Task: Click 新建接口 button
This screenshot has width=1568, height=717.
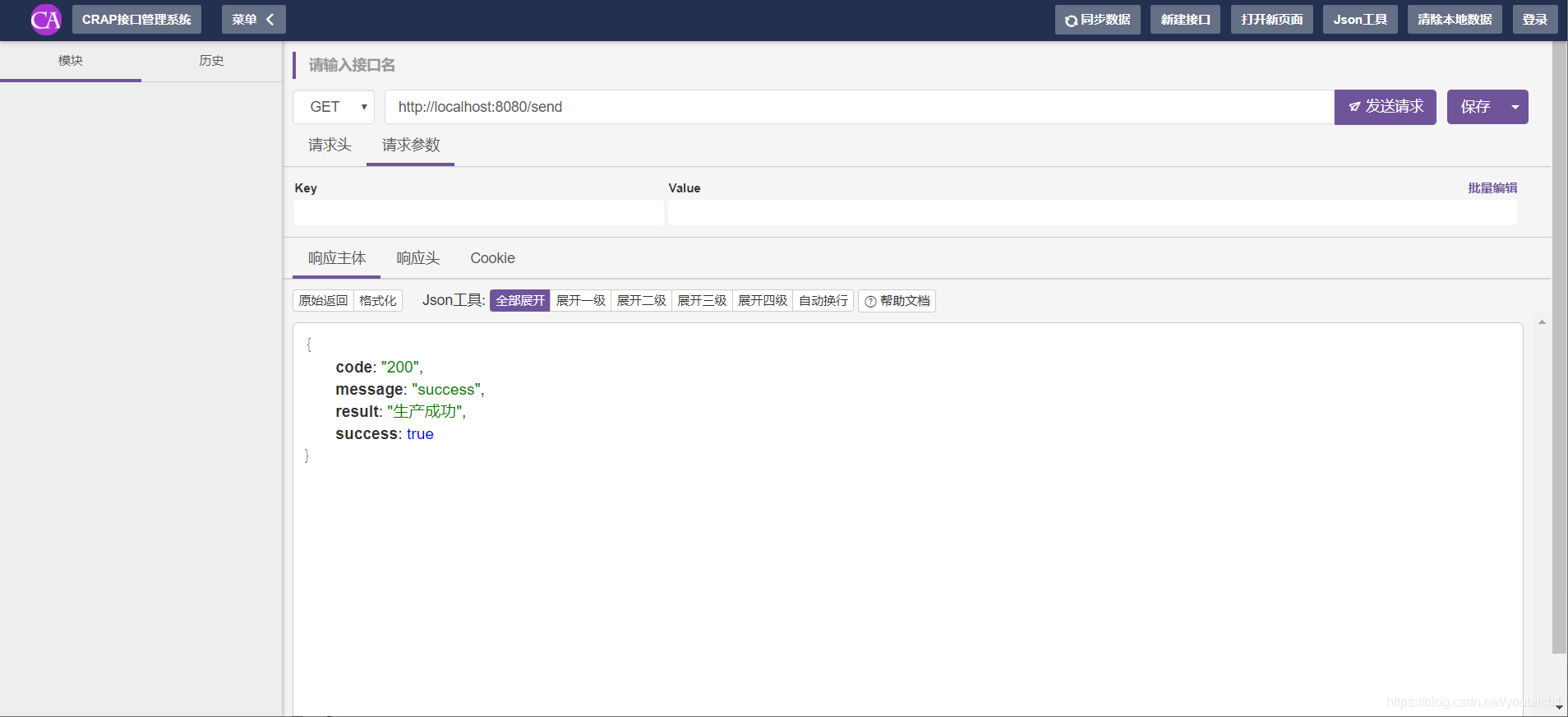Action: pos(1185,20)
